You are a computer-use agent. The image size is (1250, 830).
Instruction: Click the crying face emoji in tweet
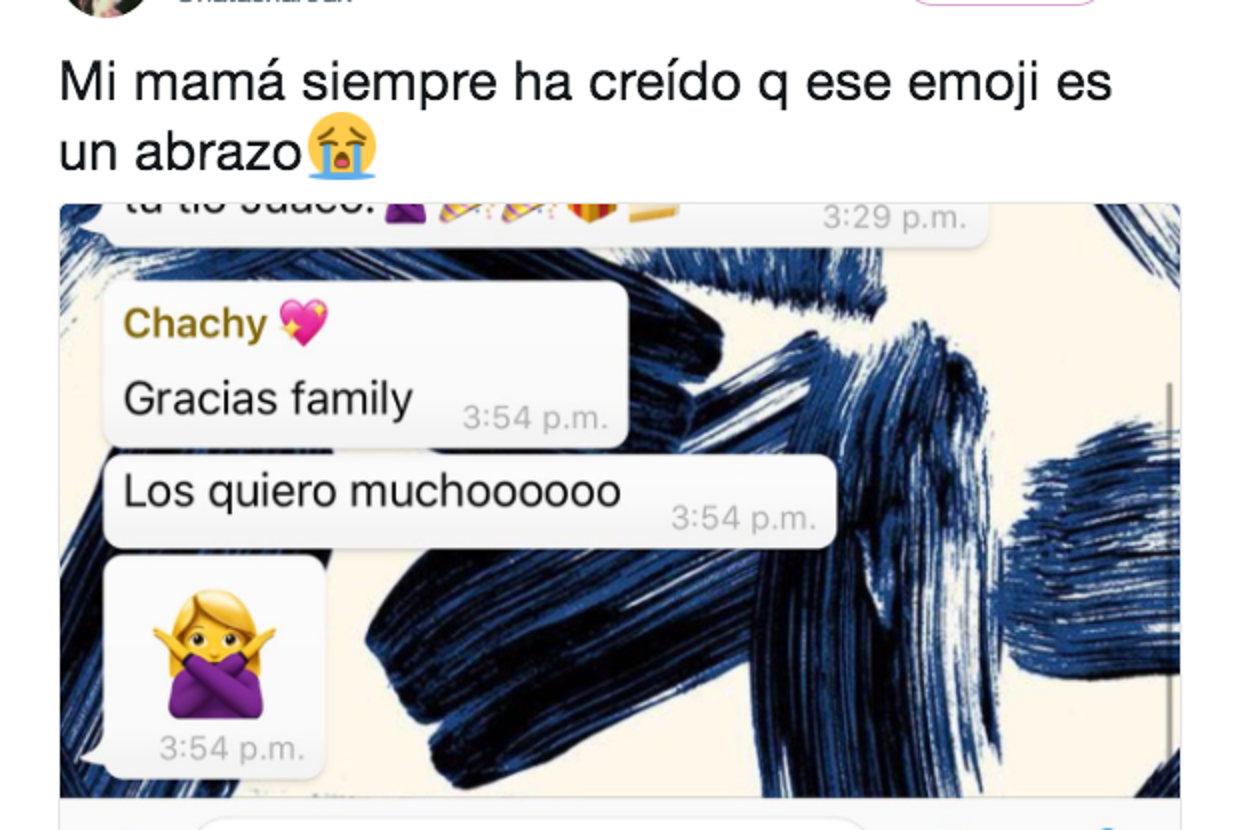pyautogui.click(x=342, y=147)
